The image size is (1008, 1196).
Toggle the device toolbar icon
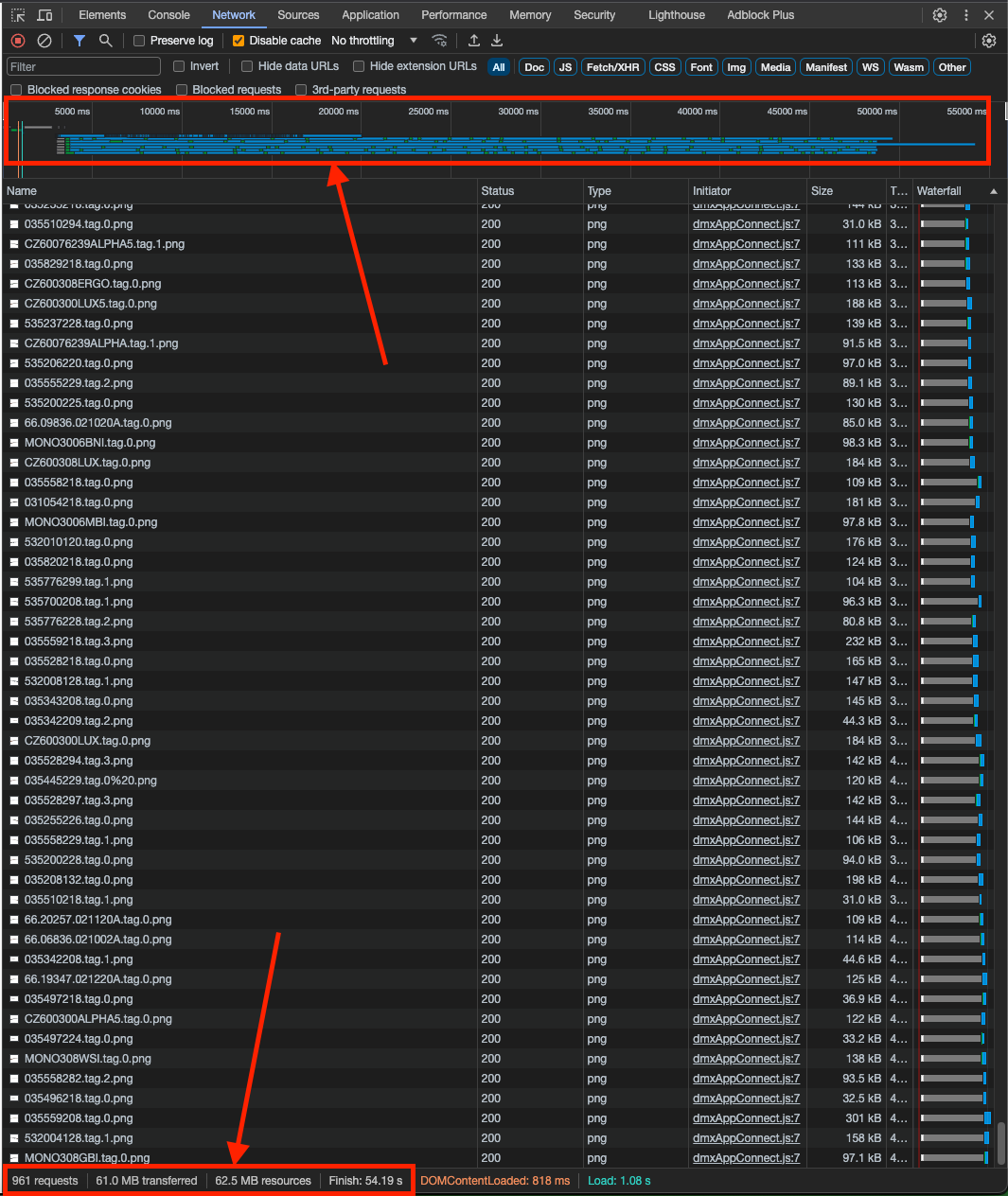point(44,15)
